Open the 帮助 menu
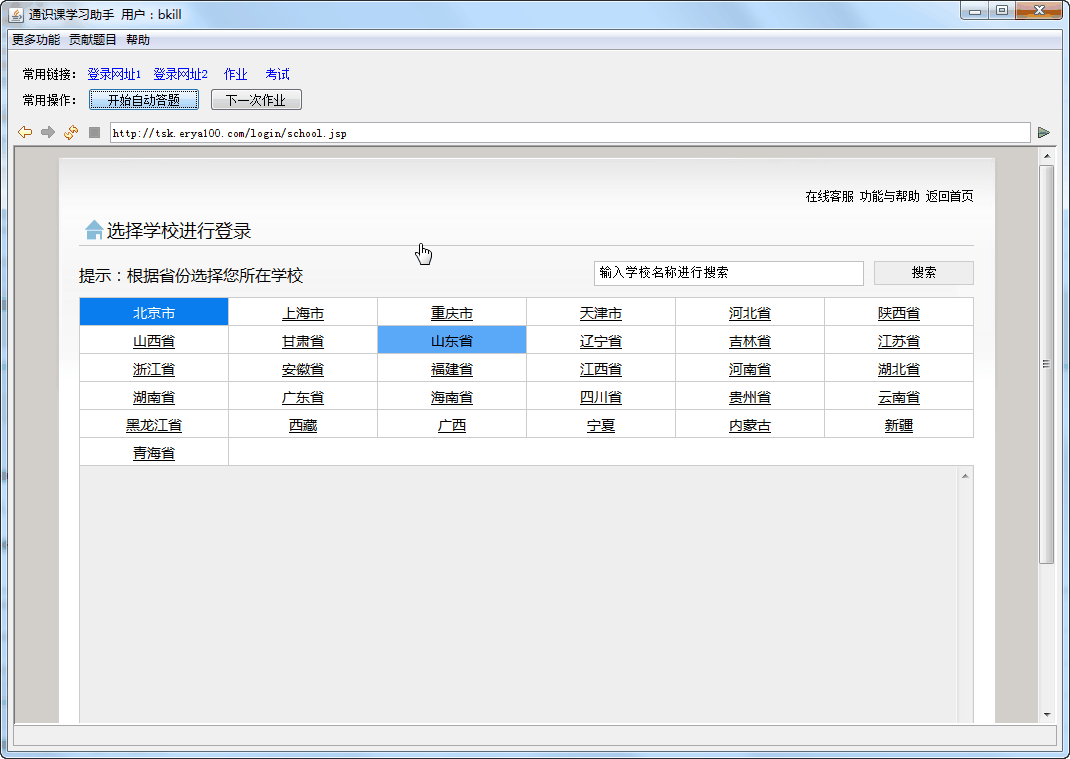The height and width of the screenshot is (759, 1070). click(138, 40)
